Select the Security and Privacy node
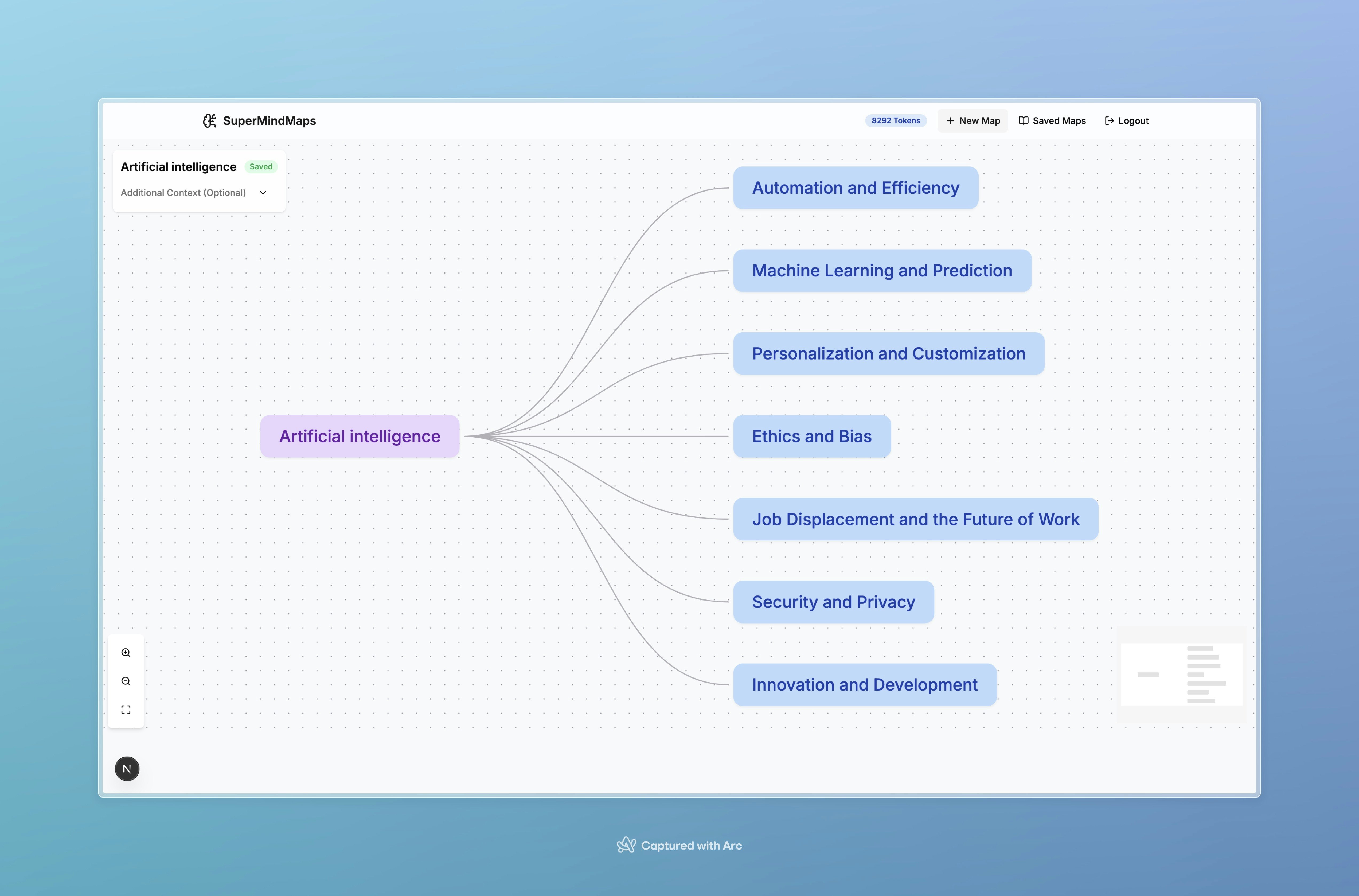 833,602
